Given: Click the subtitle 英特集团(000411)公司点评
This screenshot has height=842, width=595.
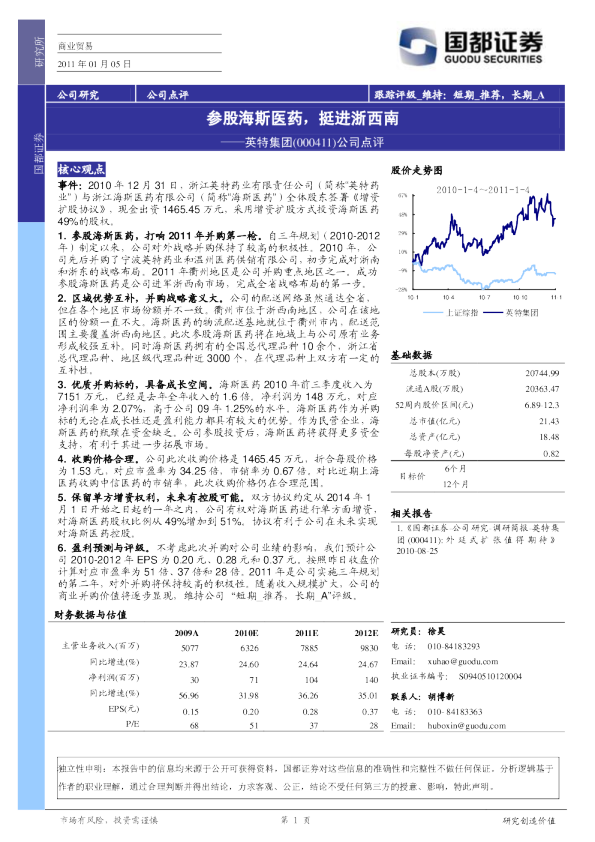Looking at the screenshot, I should (x=315, y=142).
